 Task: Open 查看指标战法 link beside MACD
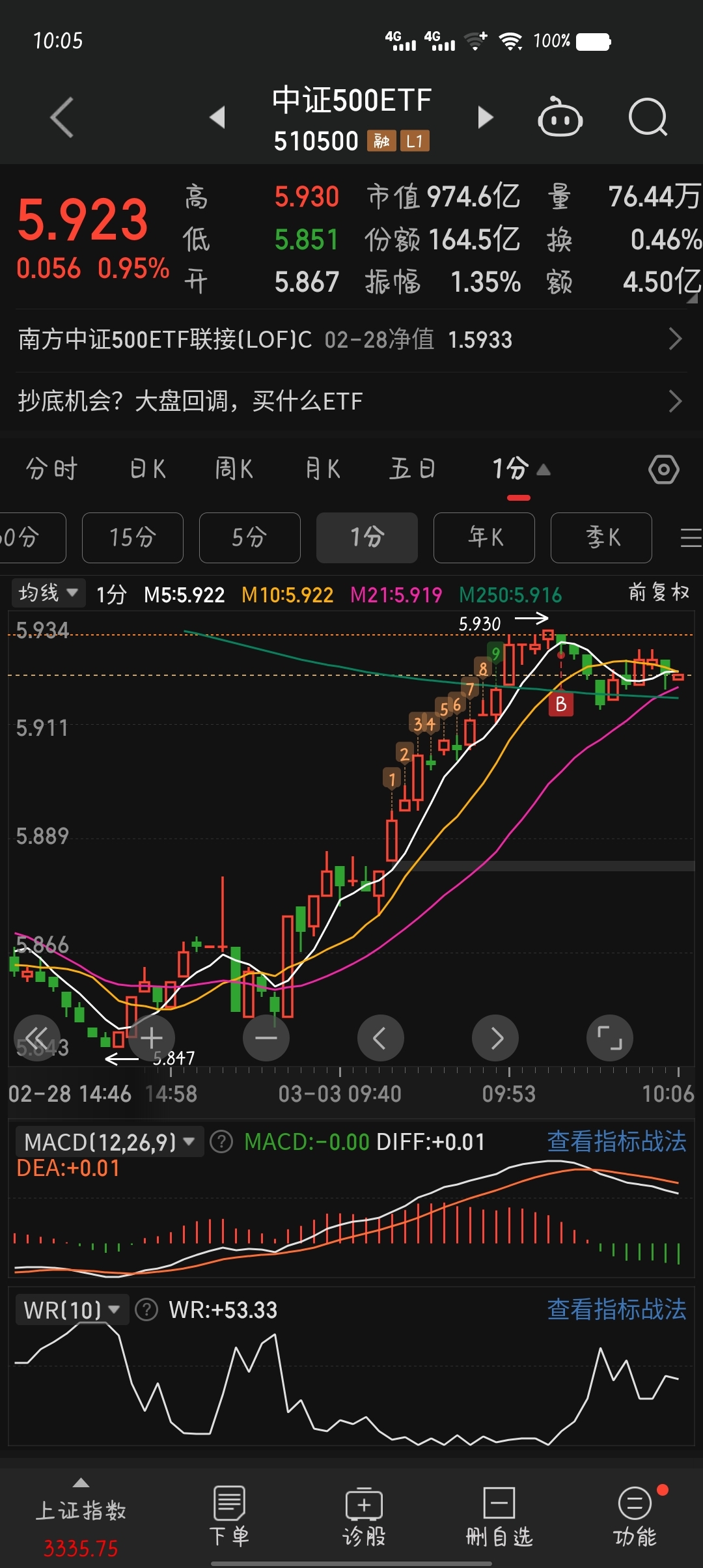[x=616, y=1141]
